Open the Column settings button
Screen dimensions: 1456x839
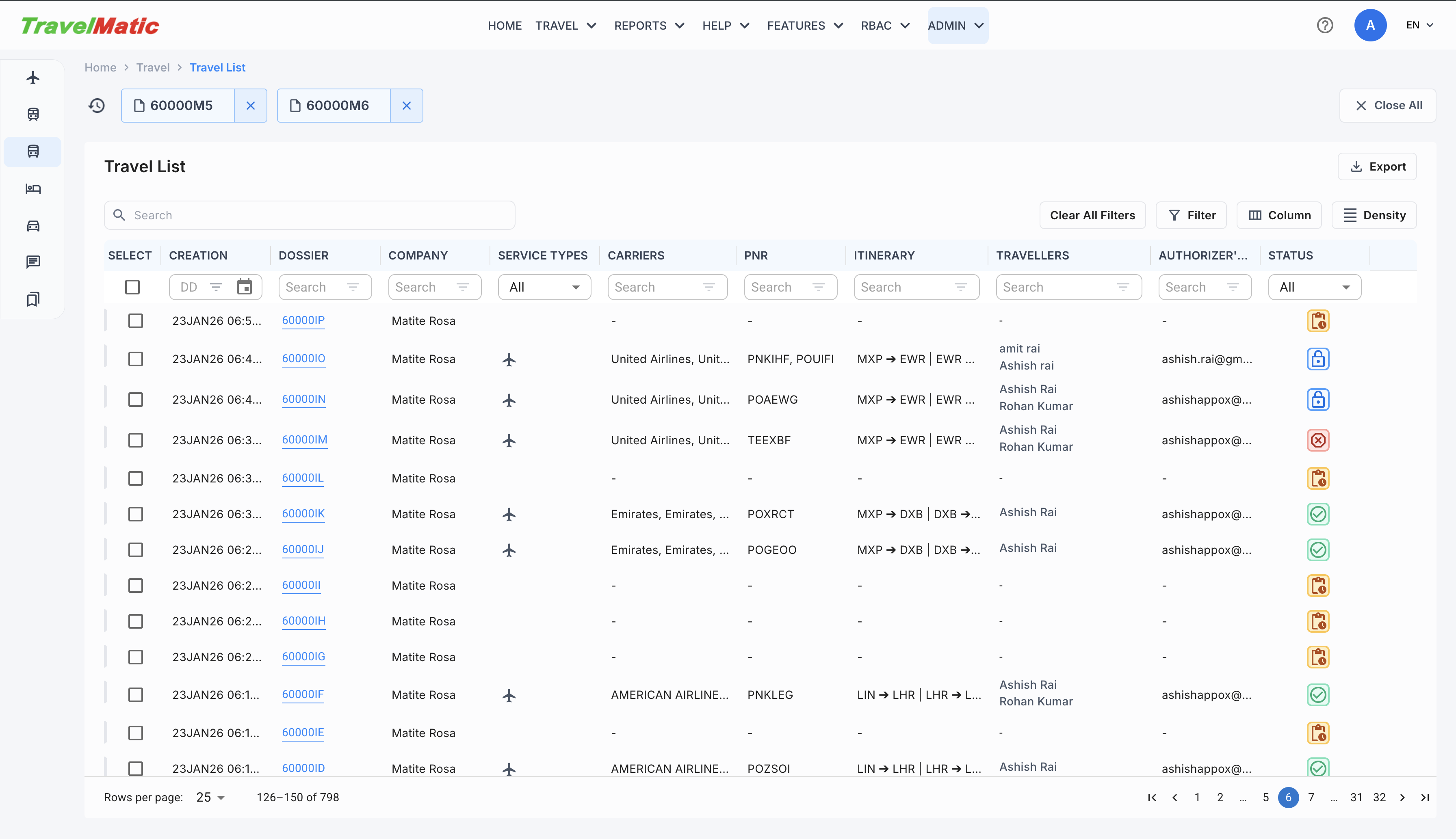[x=1279, y=215]
